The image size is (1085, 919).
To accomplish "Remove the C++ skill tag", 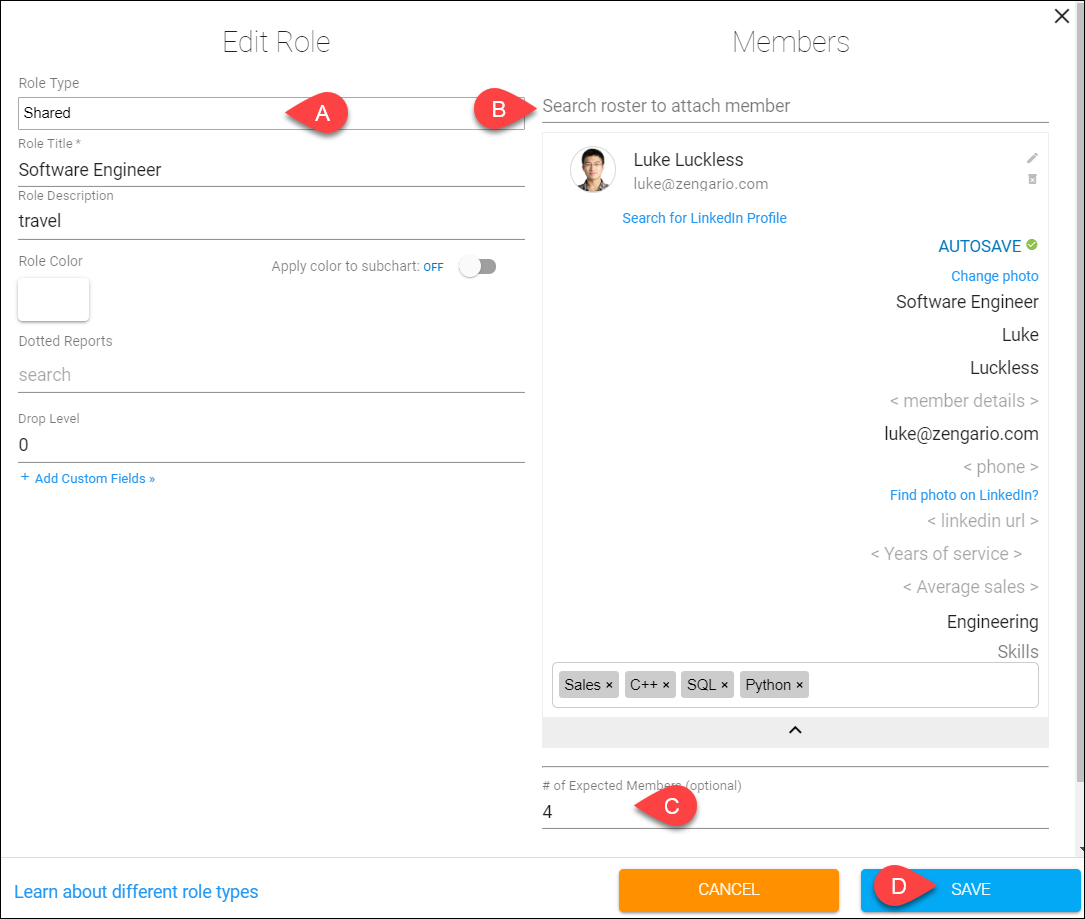I will click(666, 685).
